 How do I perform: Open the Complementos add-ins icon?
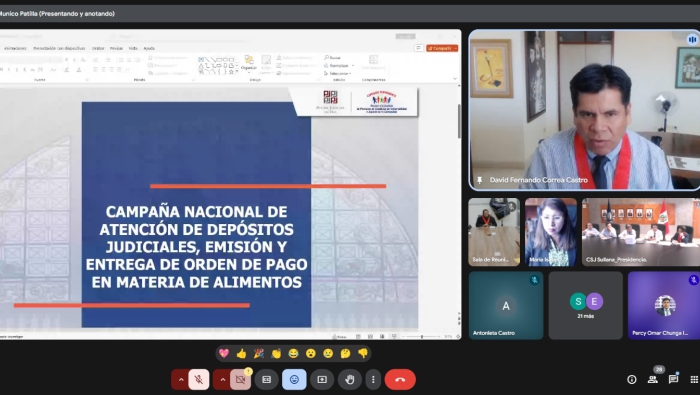pyautogui.click(x=373, y=62)
